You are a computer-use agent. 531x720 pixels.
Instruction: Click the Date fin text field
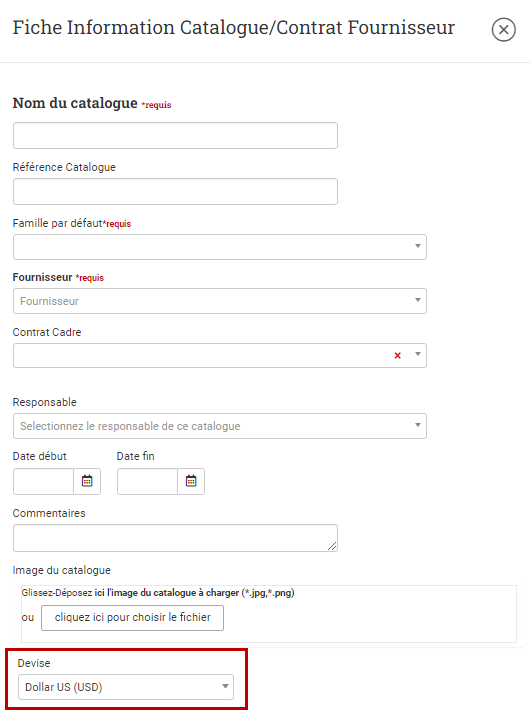coord(147,481)
